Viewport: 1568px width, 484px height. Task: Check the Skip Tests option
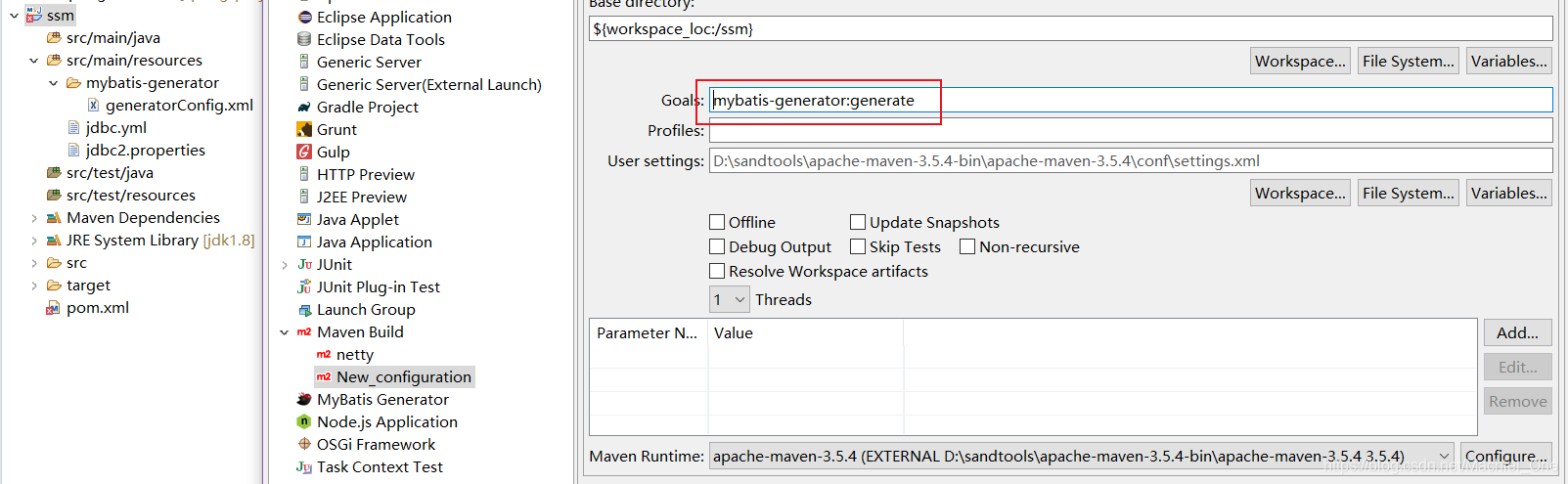pyautogui.click(x=858, y=246)
